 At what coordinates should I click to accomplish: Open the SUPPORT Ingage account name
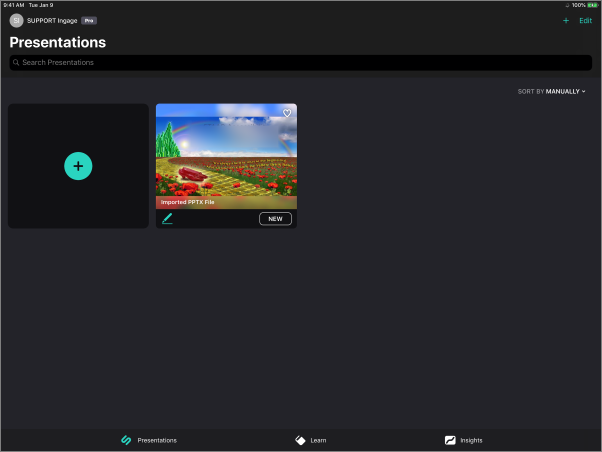[52, 21]
